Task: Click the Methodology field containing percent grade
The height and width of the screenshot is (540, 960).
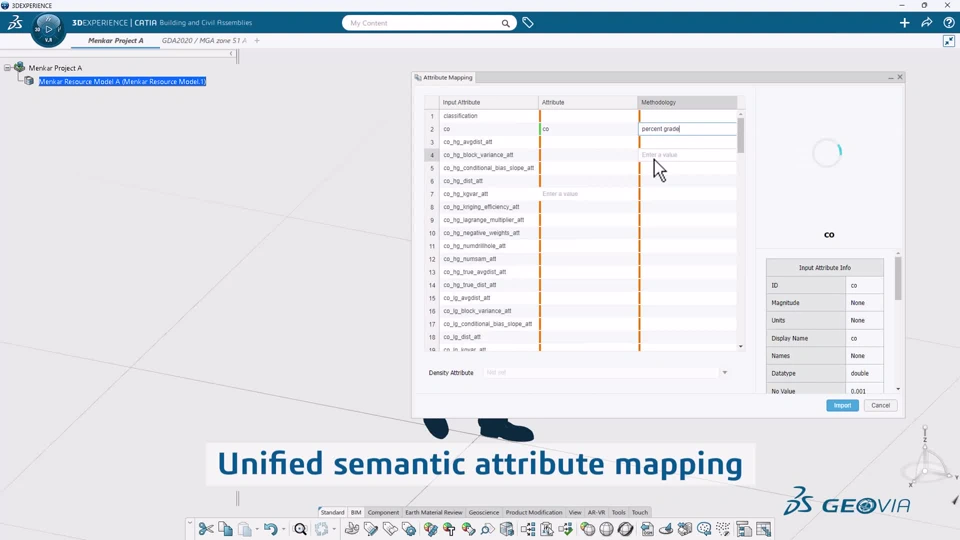Action: point(688,129)
